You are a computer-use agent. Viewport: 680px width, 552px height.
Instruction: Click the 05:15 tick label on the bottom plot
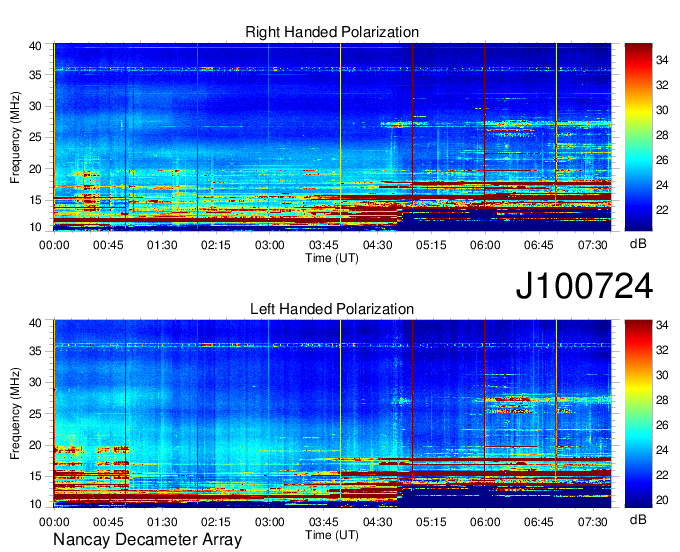(431, 522)
